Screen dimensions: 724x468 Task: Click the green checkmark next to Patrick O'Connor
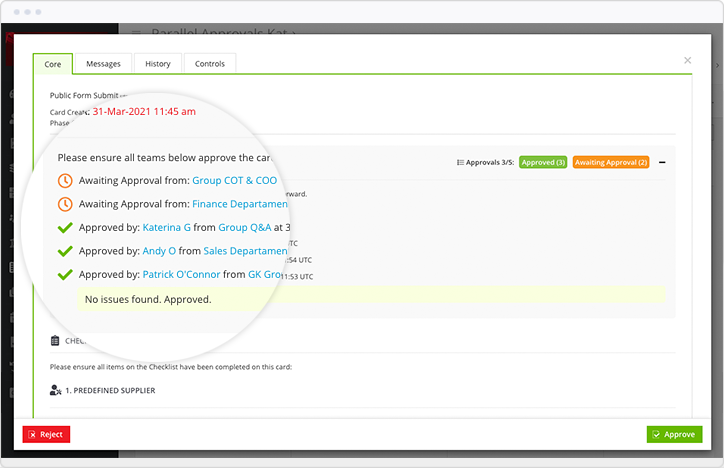point(65,274)
